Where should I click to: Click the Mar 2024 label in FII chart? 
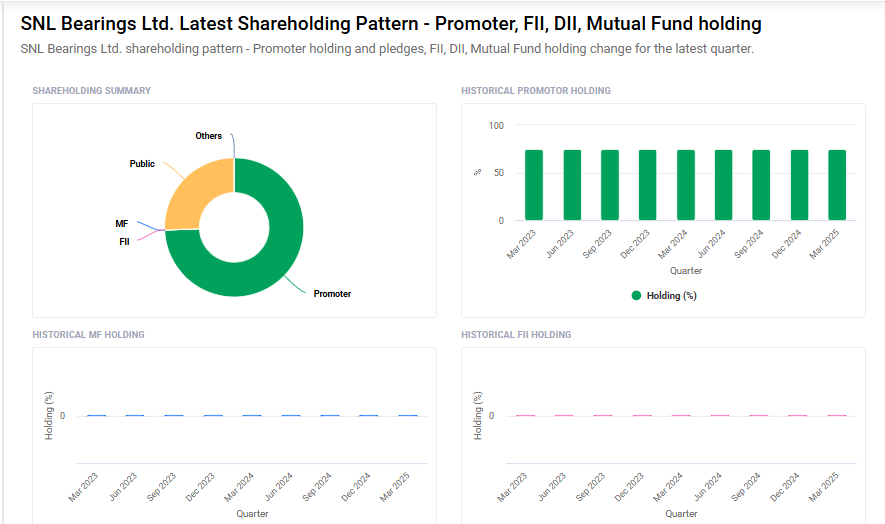point(668,487)
